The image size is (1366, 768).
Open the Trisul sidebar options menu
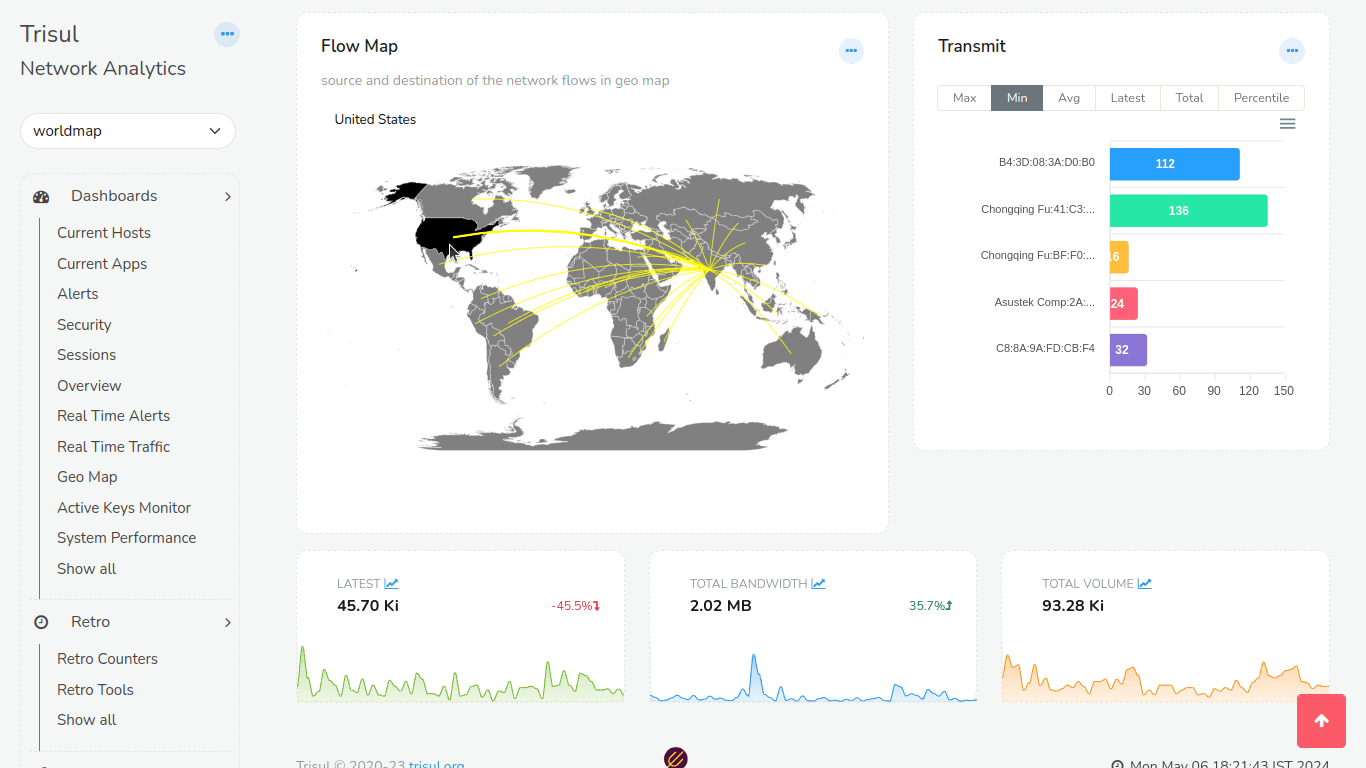(x=227, y=34)
